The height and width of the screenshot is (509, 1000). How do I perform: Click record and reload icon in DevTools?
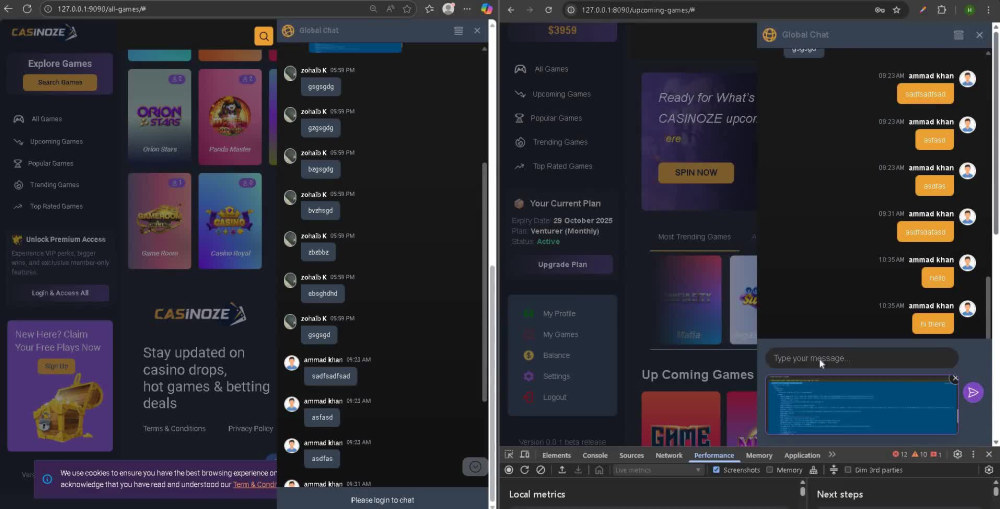pyautogui.click(x=524, y=470)
